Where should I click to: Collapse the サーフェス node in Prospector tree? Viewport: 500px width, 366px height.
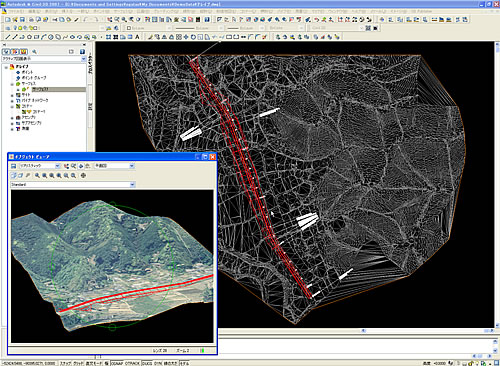click(x=12, y=84)
